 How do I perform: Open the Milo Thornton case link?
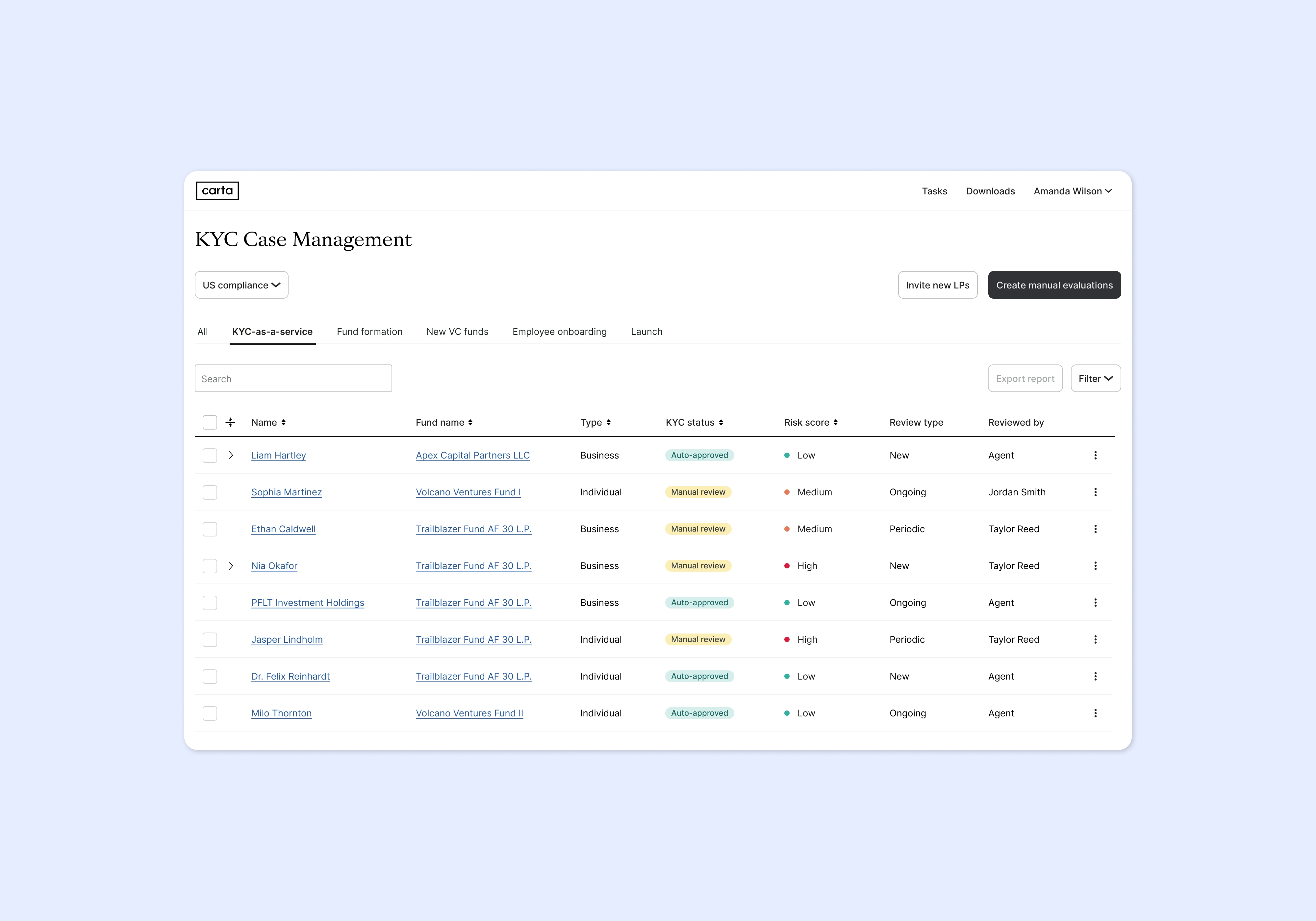(281, 713)
